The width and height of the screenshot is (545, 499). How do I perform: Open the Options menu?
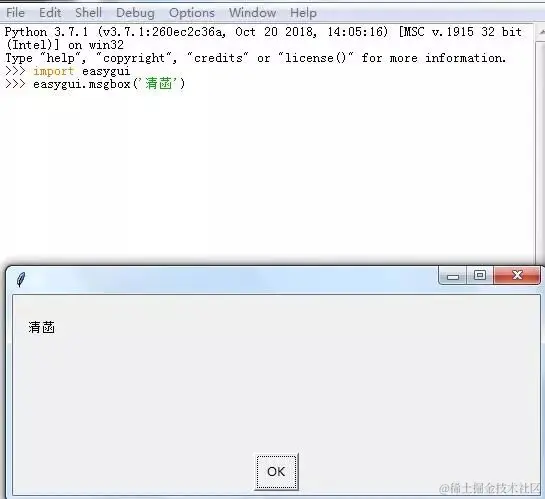pos(192,13)
